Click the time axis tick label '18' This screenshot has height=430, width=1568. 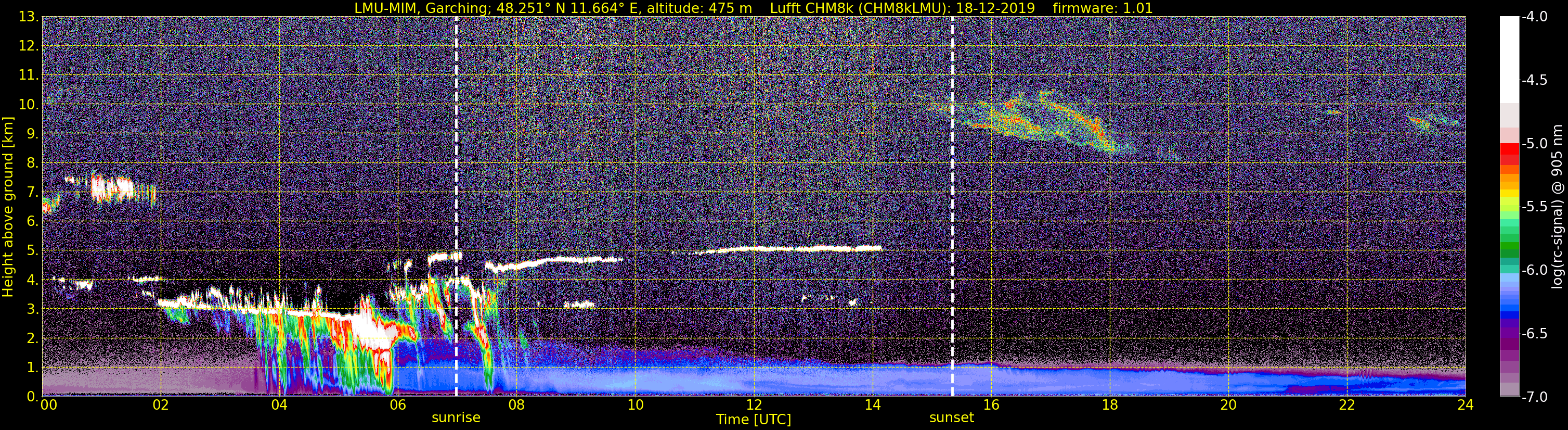click(1110, 406)
